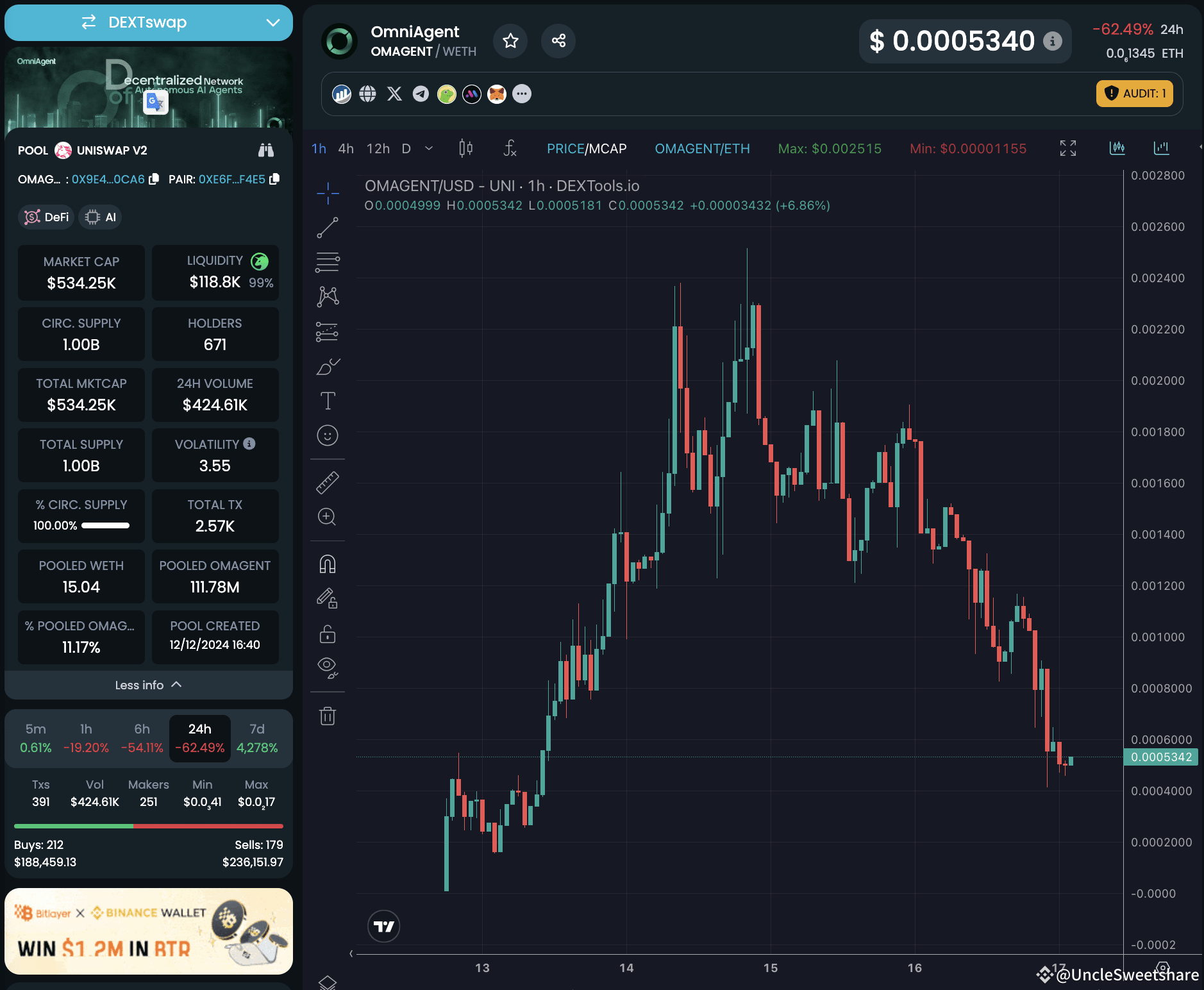Image resolution: width=1204 pixels, height=990 pixels.
Task: Click the AI category tag
Action: (x=100, y=217)
